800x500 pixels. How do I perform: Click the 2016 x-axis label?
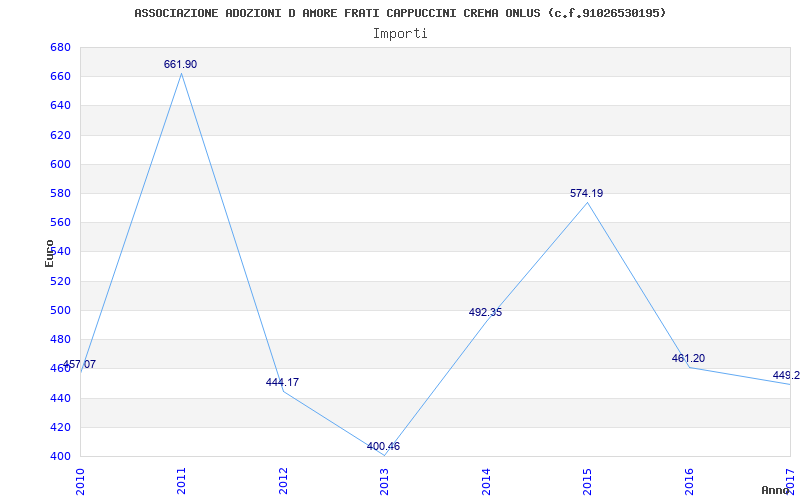689,481
